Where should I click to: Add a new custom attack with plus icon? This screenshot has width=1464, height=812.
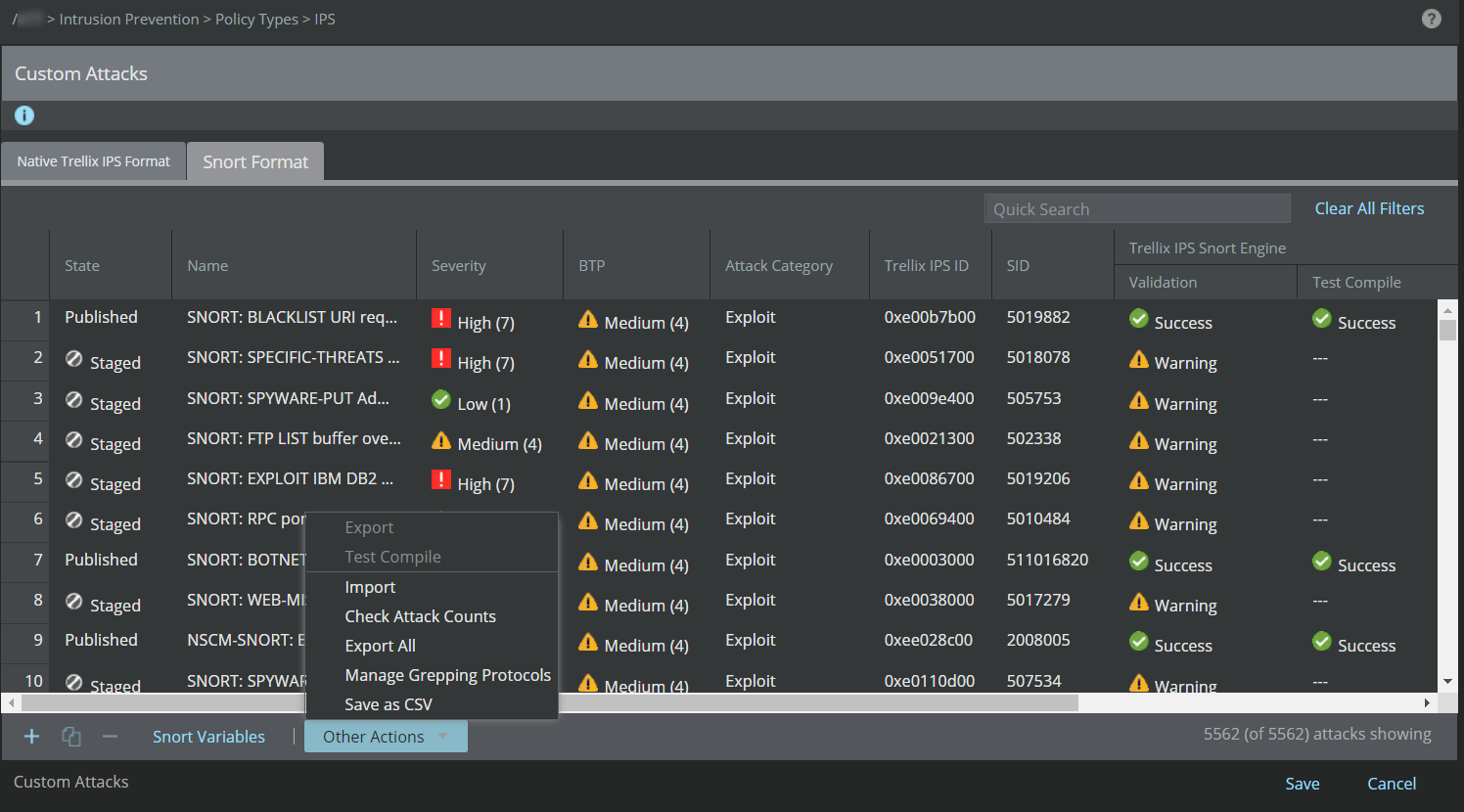point(31,737)
